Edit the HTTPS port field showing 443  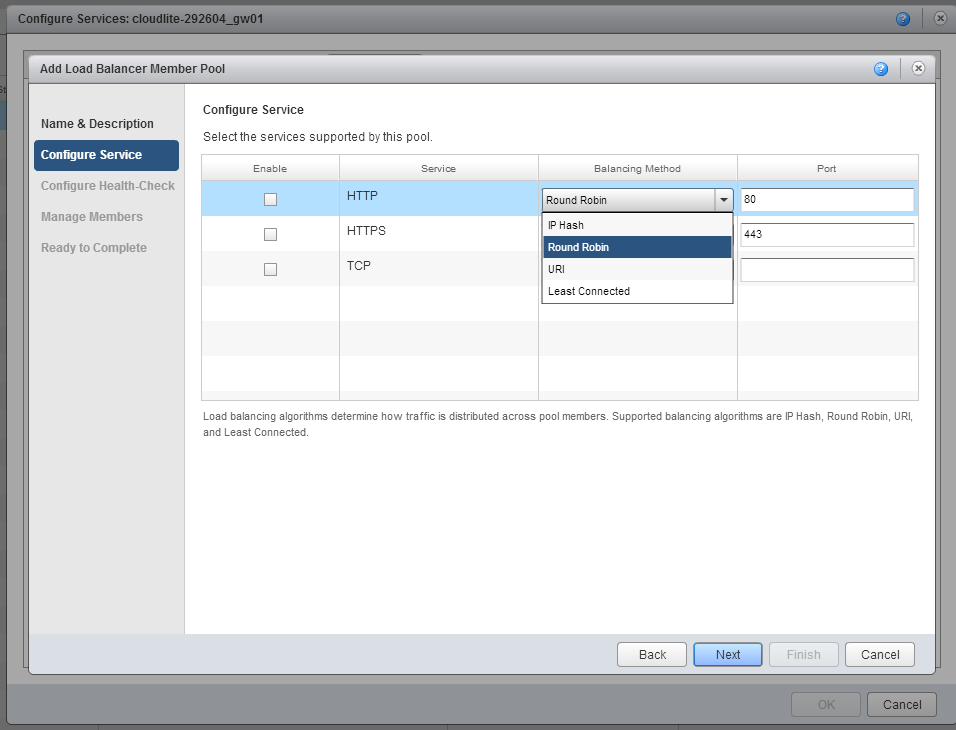[826, 234]
